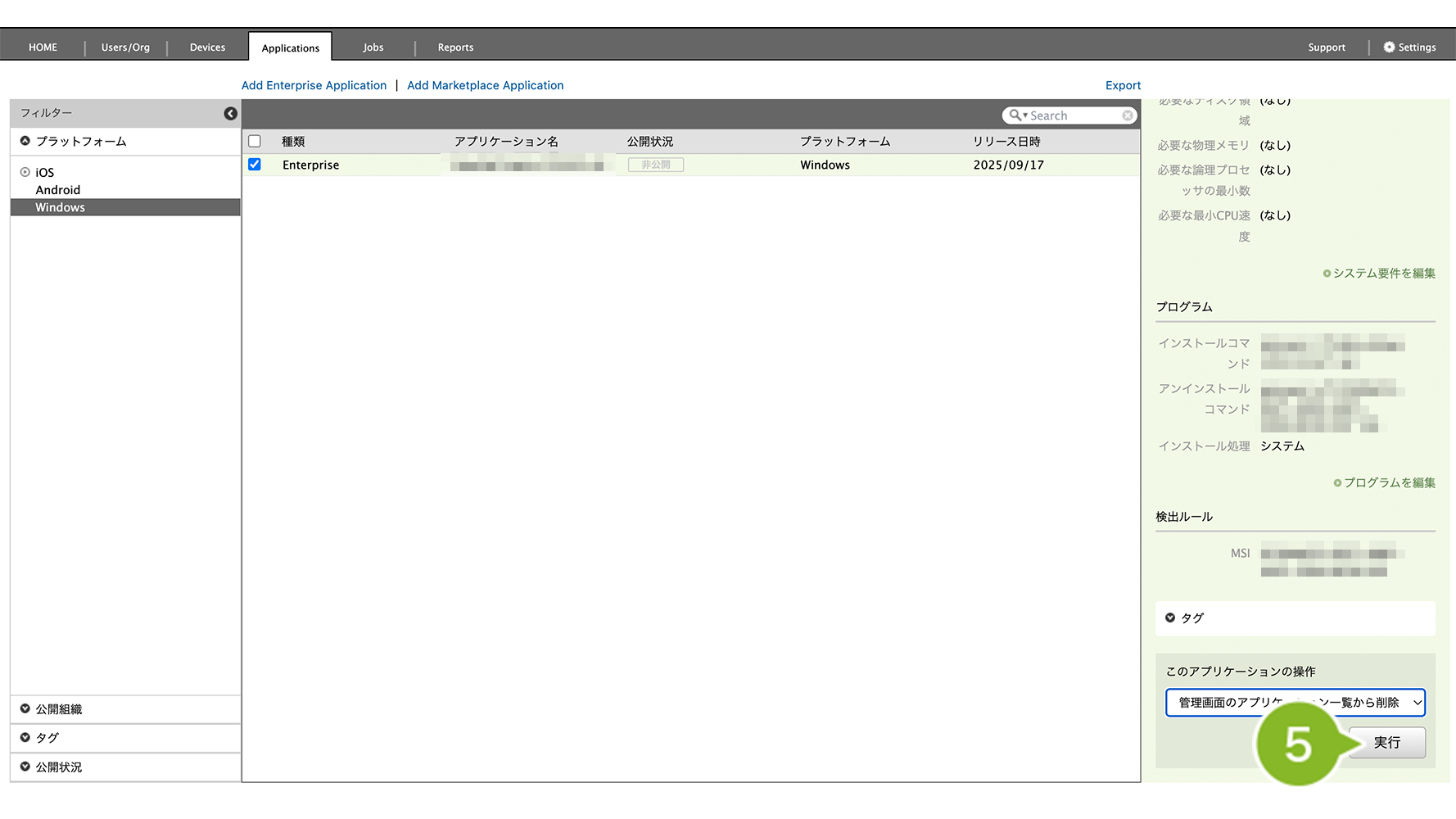1456x819 pixels.
Task: Expand the 公開状況 filter section
Action: 25,767
